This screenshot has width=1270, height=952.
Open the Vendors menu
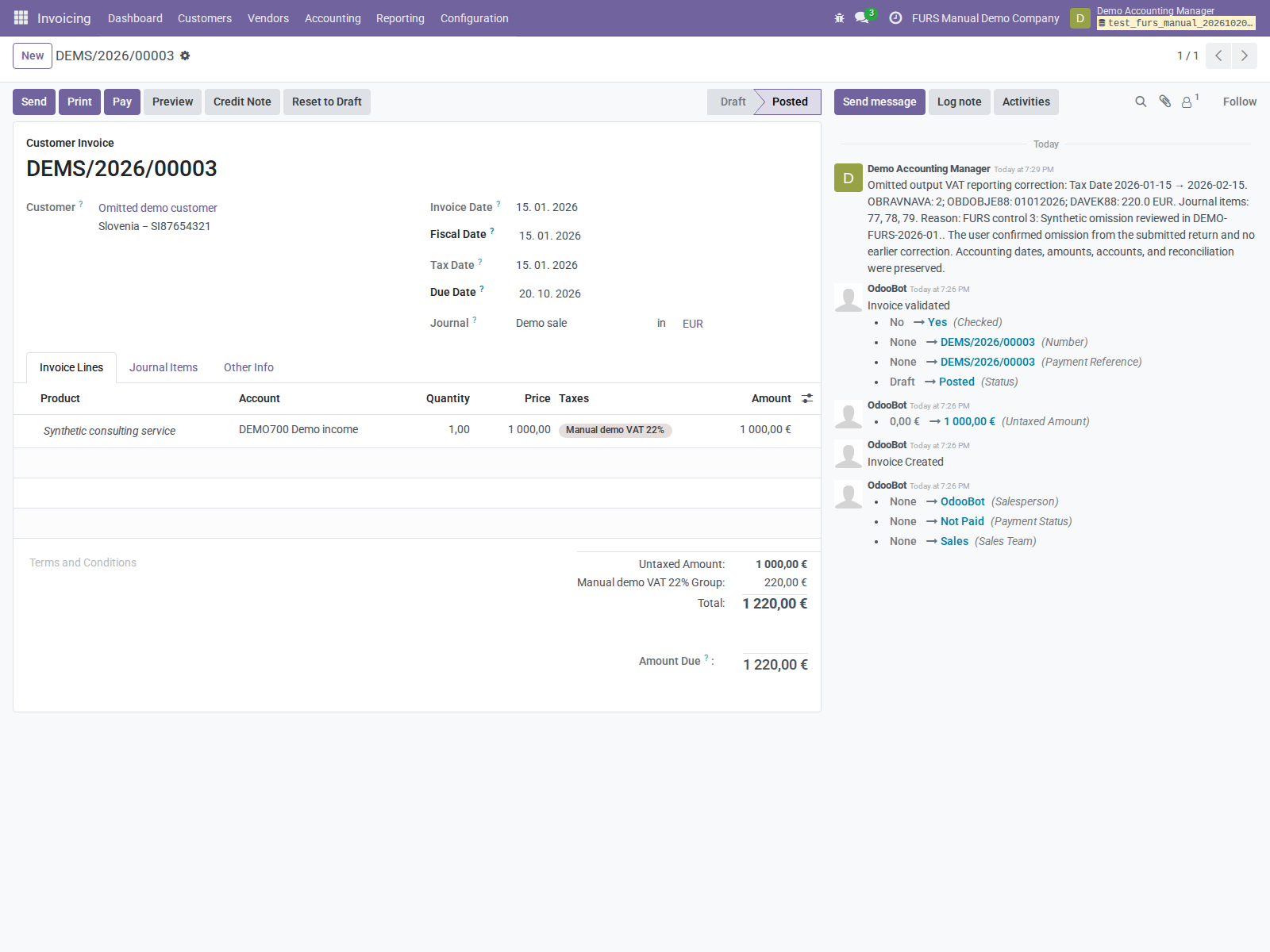pos(268,17)
